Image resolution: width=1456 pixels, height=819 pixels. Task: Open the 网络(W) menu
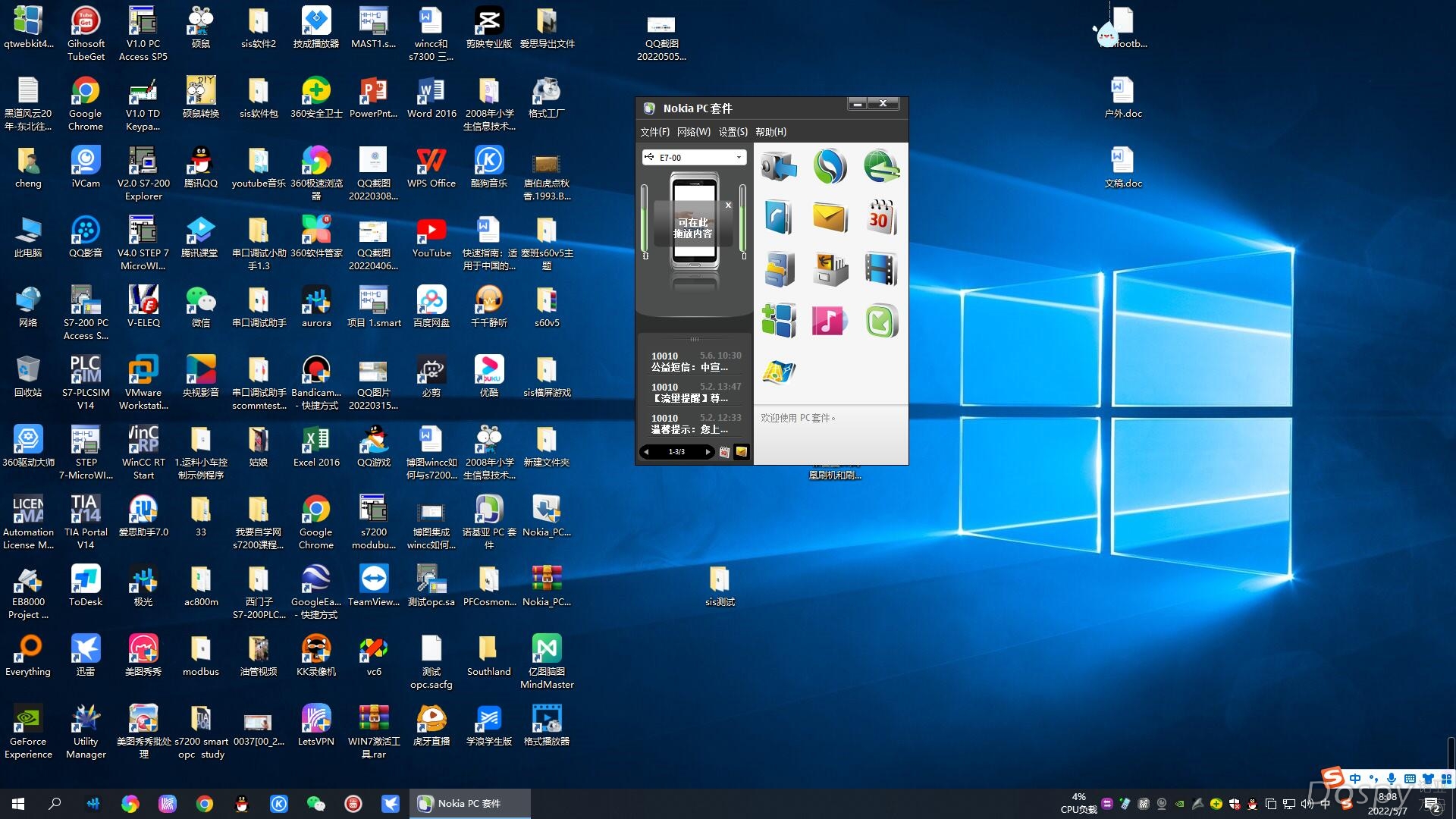pyautogui.click(x=693, y=132)
